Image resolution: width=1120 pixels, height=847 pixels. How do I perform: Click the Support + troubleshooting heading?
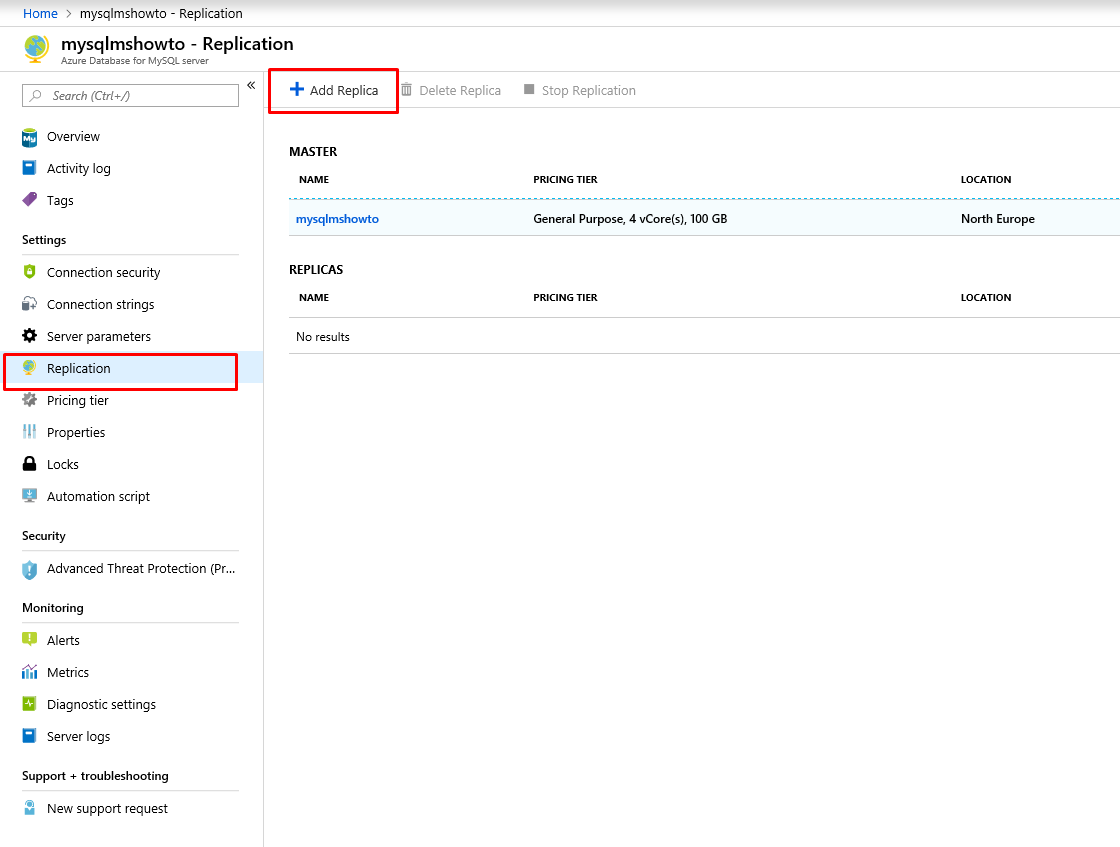(95, 776)
